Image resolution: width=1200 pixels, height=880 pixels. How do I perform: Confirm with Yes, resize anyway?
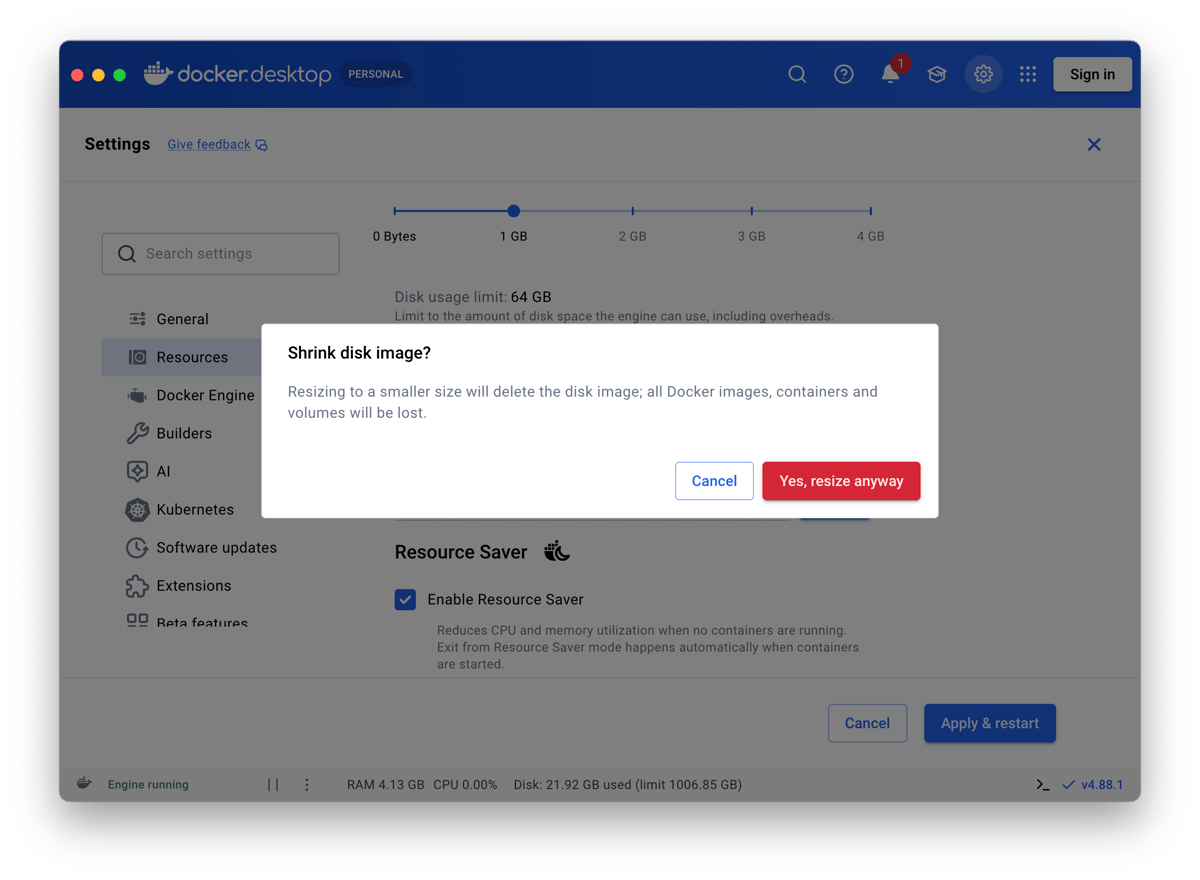coord(841,481)
